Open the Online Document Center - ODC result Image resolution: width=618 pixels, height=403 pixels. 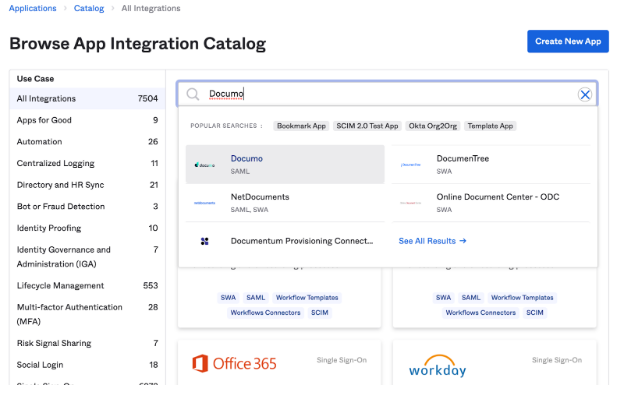tap(491, 203)
